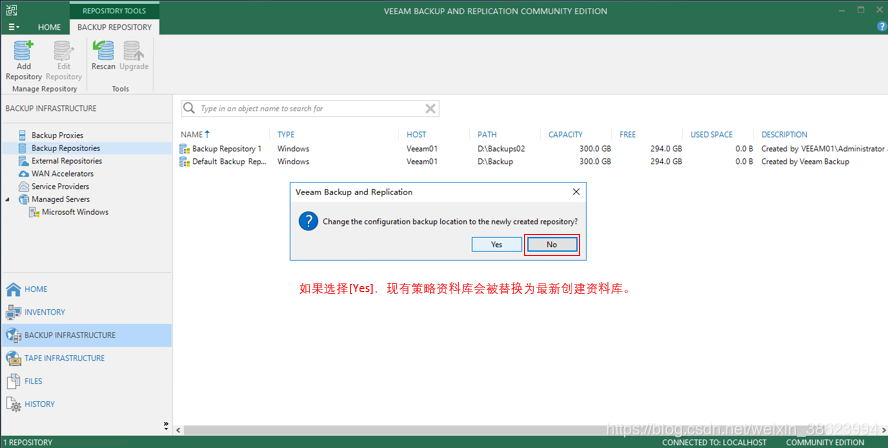Click the D:\Backup path cell

(x=495, y=161)
